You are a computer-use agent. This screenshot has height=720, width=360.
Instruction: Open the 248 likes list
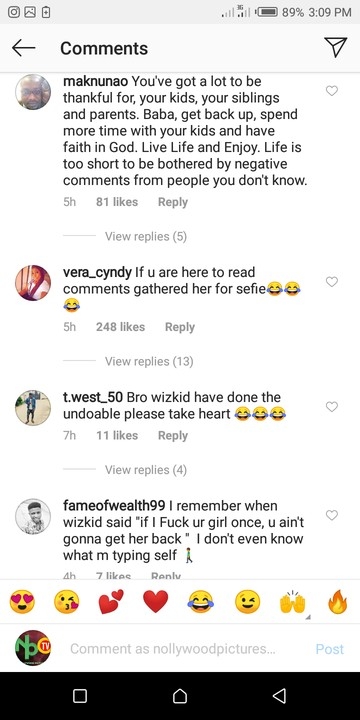coord(120,327)
